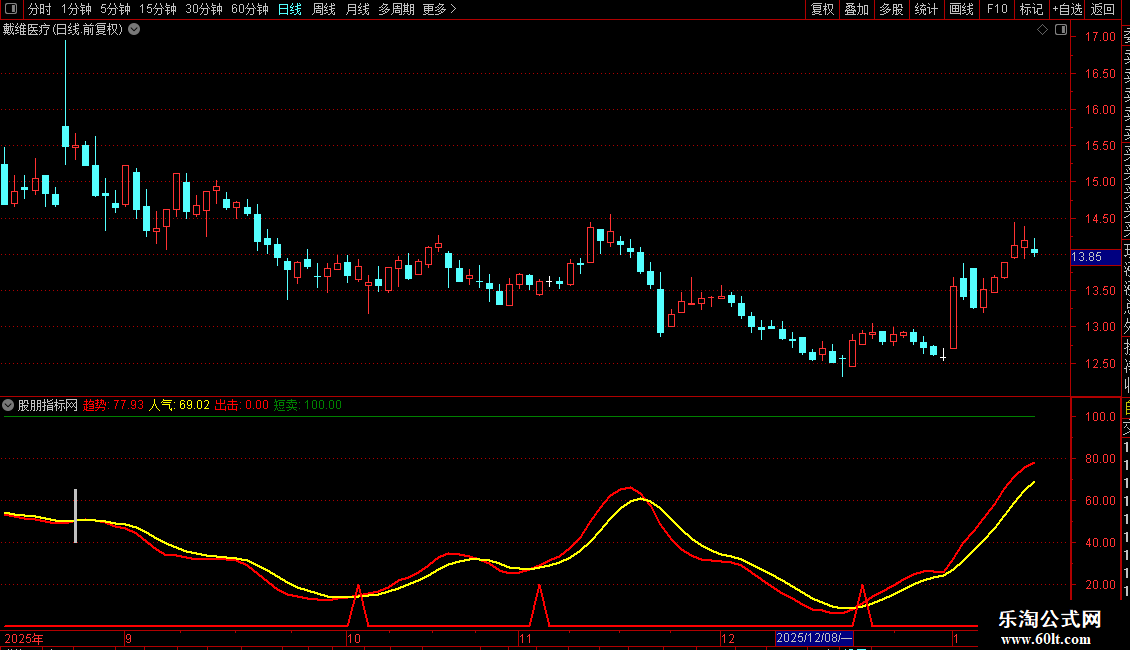The height and width of the screenshot is (650, 1130).
Task: Click the 2025/12/08 date marker on timeline
Action: 814,638
